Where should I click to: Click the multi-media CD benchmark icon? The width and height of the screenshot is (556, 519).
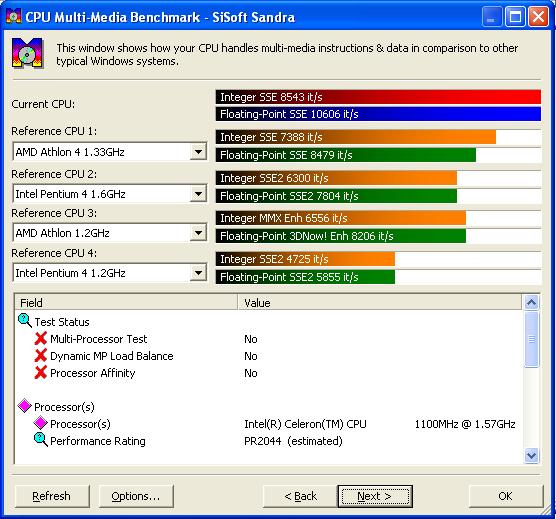coord(28,52)
